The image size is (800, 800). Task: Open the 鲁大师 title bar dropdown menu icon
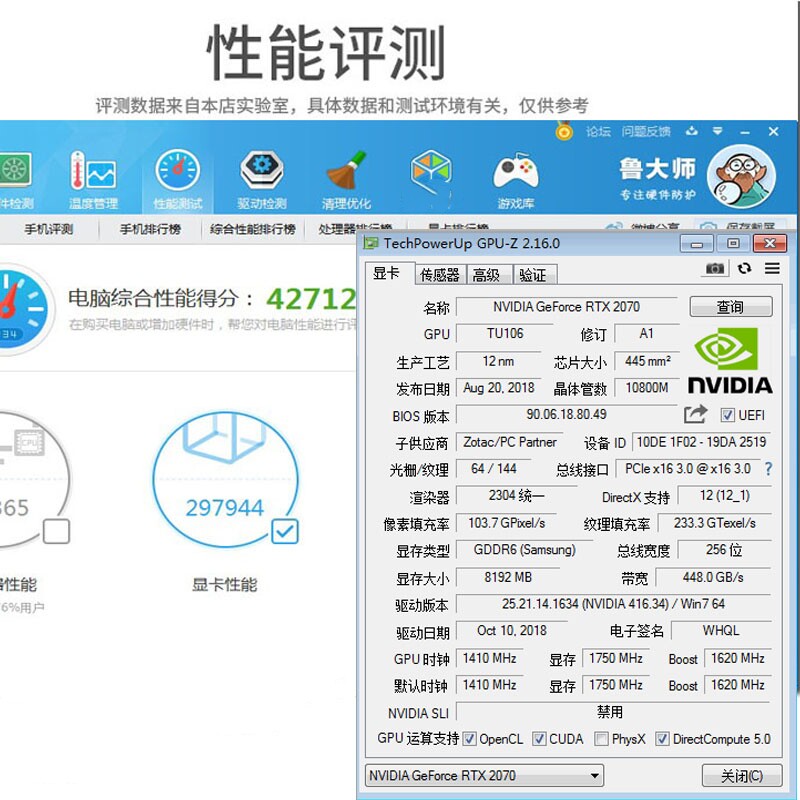[x=717, y=131]
